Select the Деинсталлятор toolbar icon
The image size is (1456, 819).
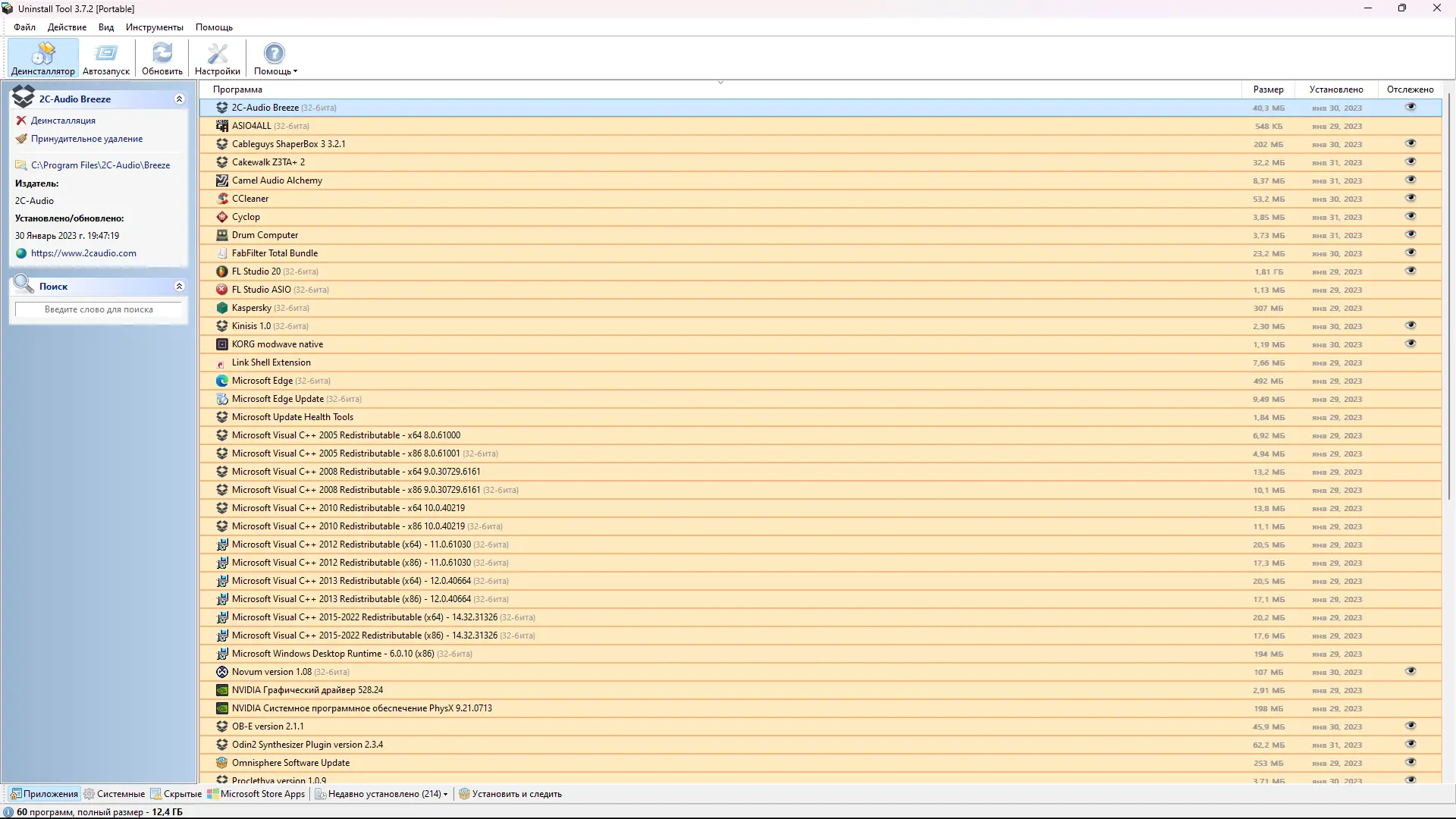(43, 54)
